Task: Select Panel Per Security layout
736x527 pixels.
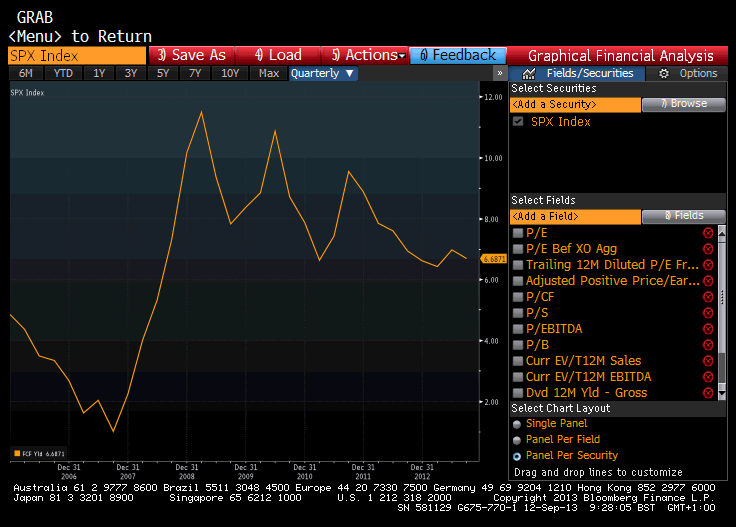Action: (x=517, y=456)
